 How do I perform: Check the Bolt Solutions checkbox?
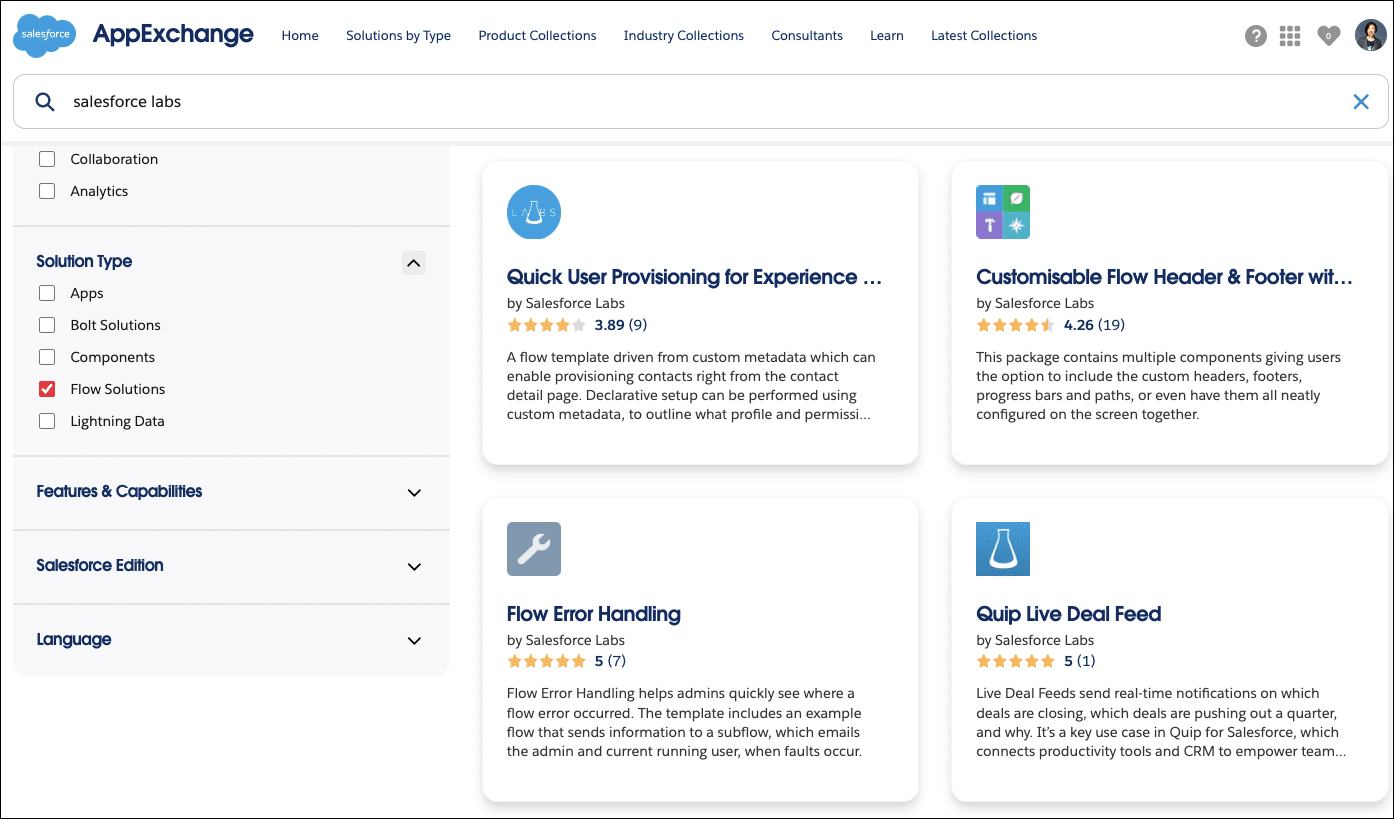(x=47, y=325)
